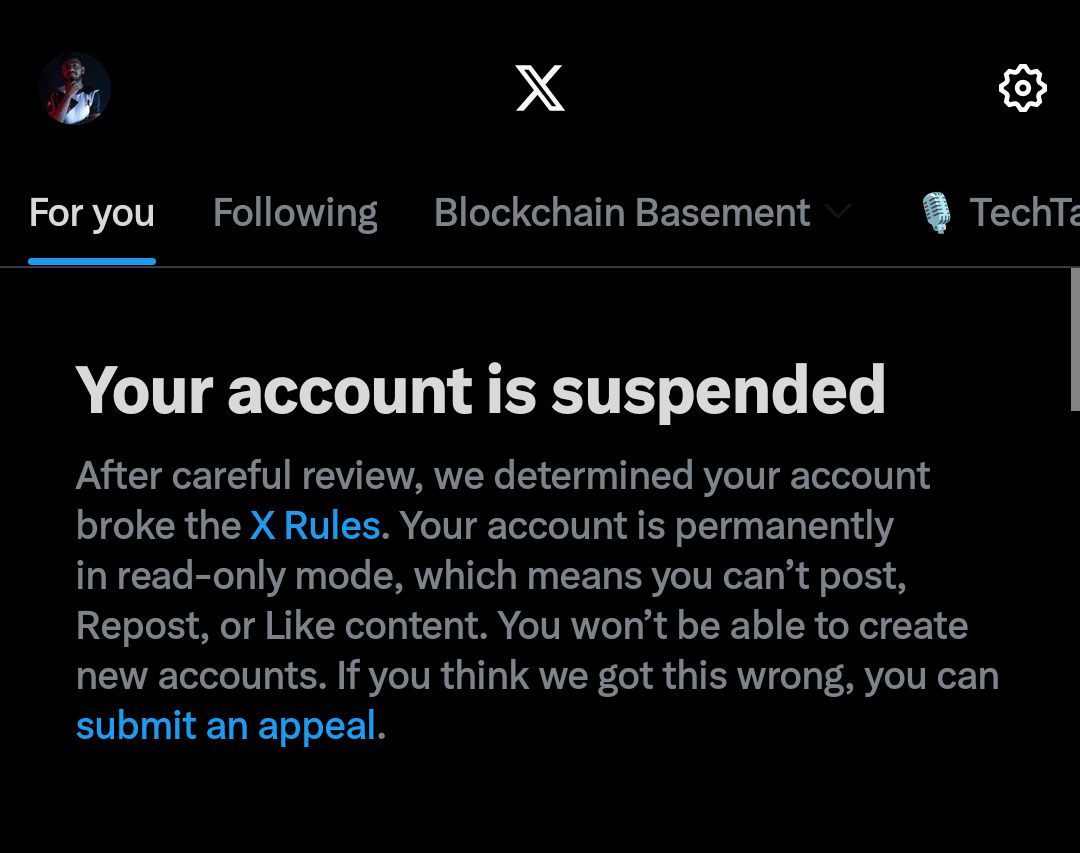Open the profile avatar menu
The image size is (1080, 853).
[74, 89]
